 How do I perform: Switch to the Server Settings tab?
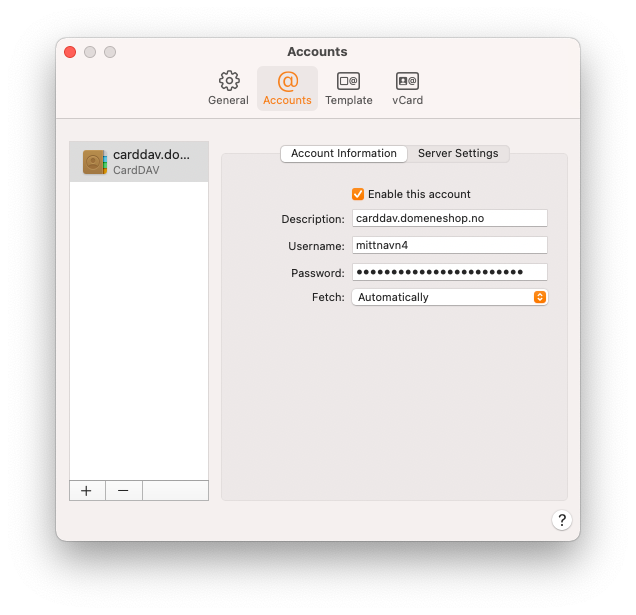click(x=458, y=153)
